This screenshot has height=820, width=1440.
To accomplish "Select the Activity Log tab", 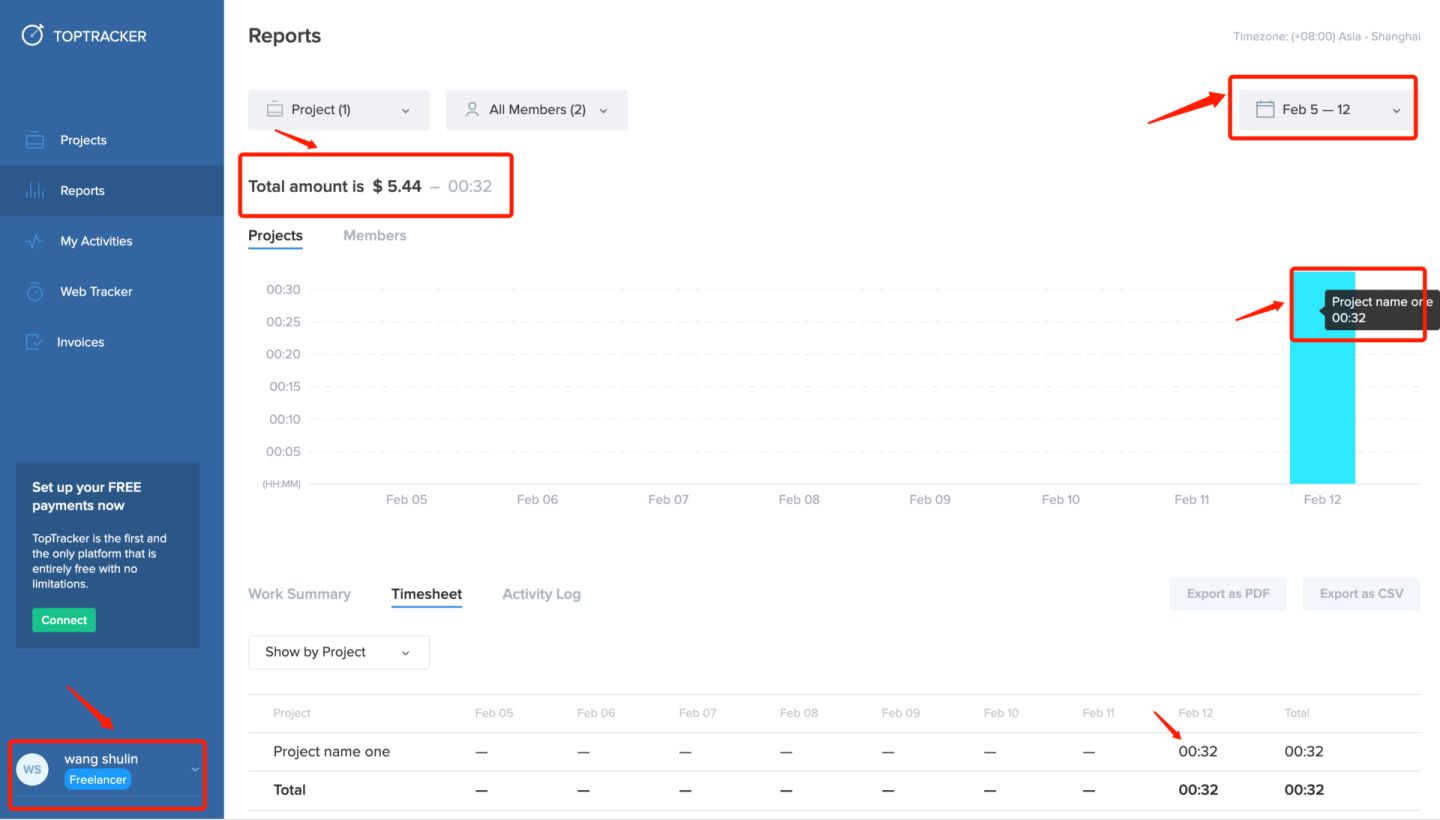I will point(541,594).
